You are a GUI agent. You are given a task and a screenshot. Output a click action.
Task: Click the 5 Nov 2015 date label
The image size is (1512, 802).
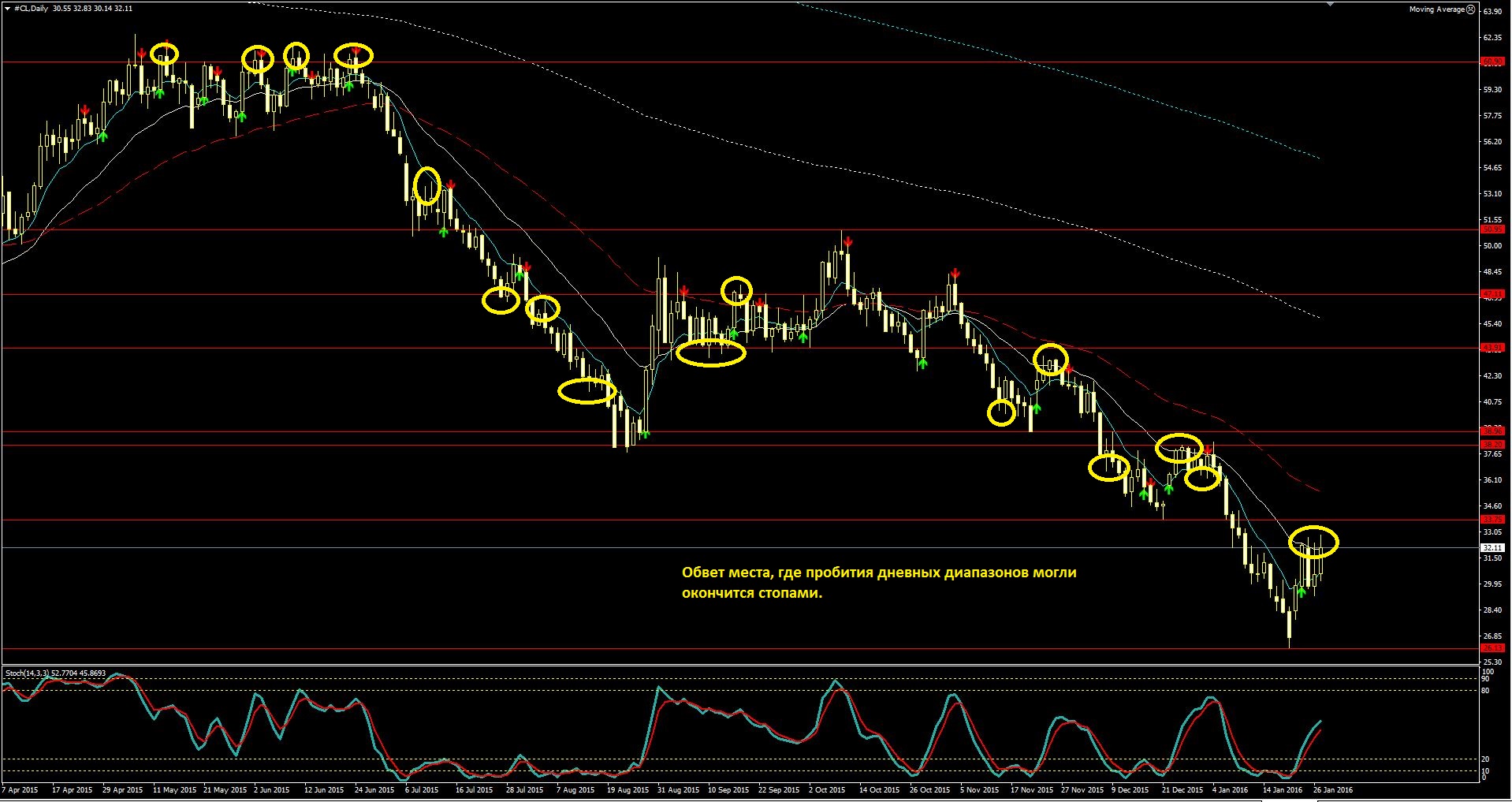point(979,789)
